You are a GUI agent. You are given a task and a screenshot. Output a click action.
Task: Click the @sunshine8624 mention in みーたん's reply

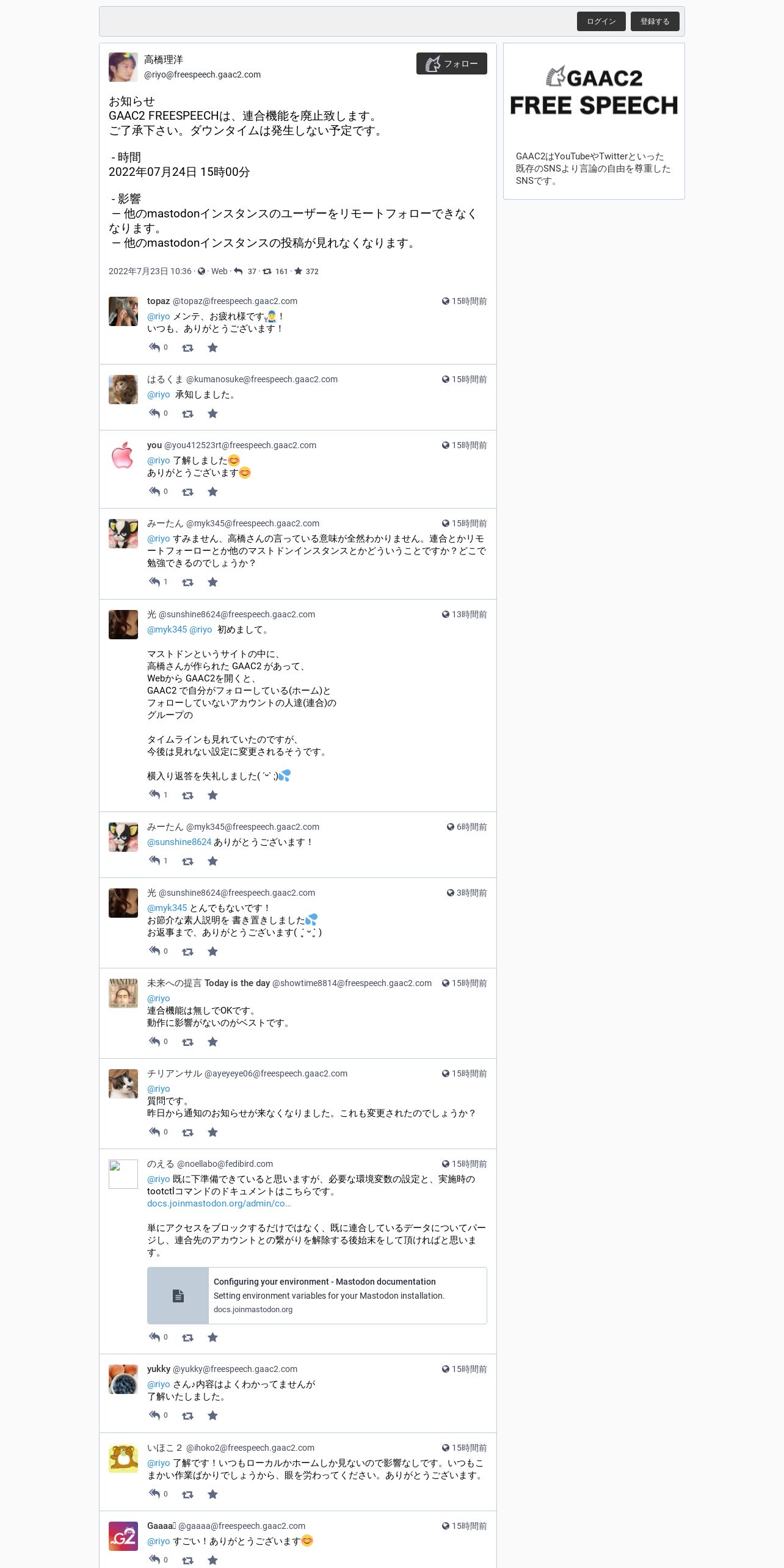180,842
